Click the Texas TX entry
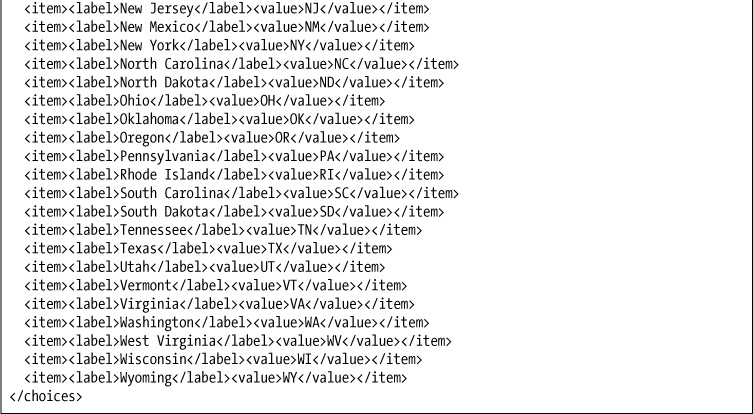 (208, 249)
